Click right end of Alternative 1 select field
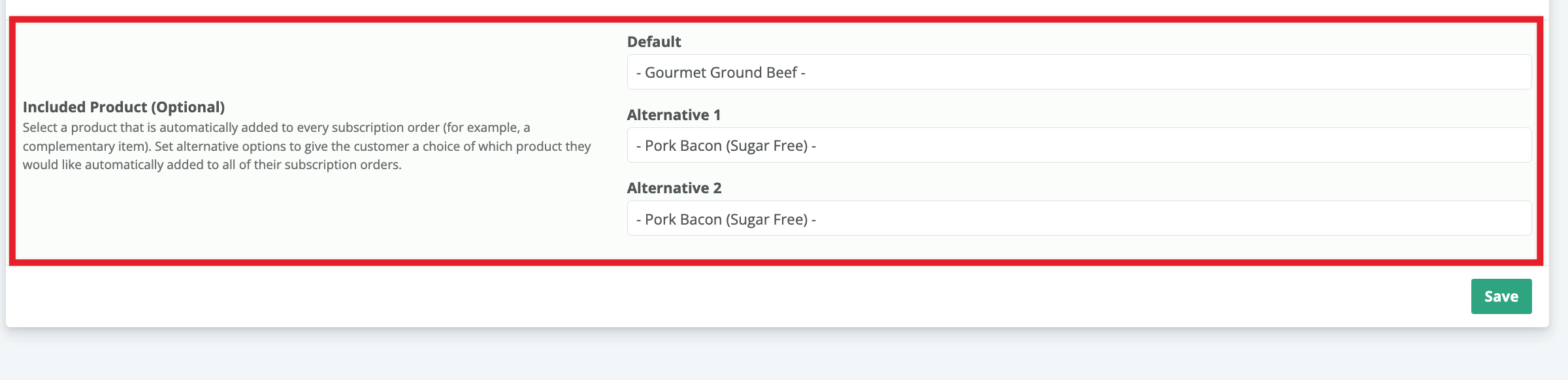 (x=1509, y=146)
